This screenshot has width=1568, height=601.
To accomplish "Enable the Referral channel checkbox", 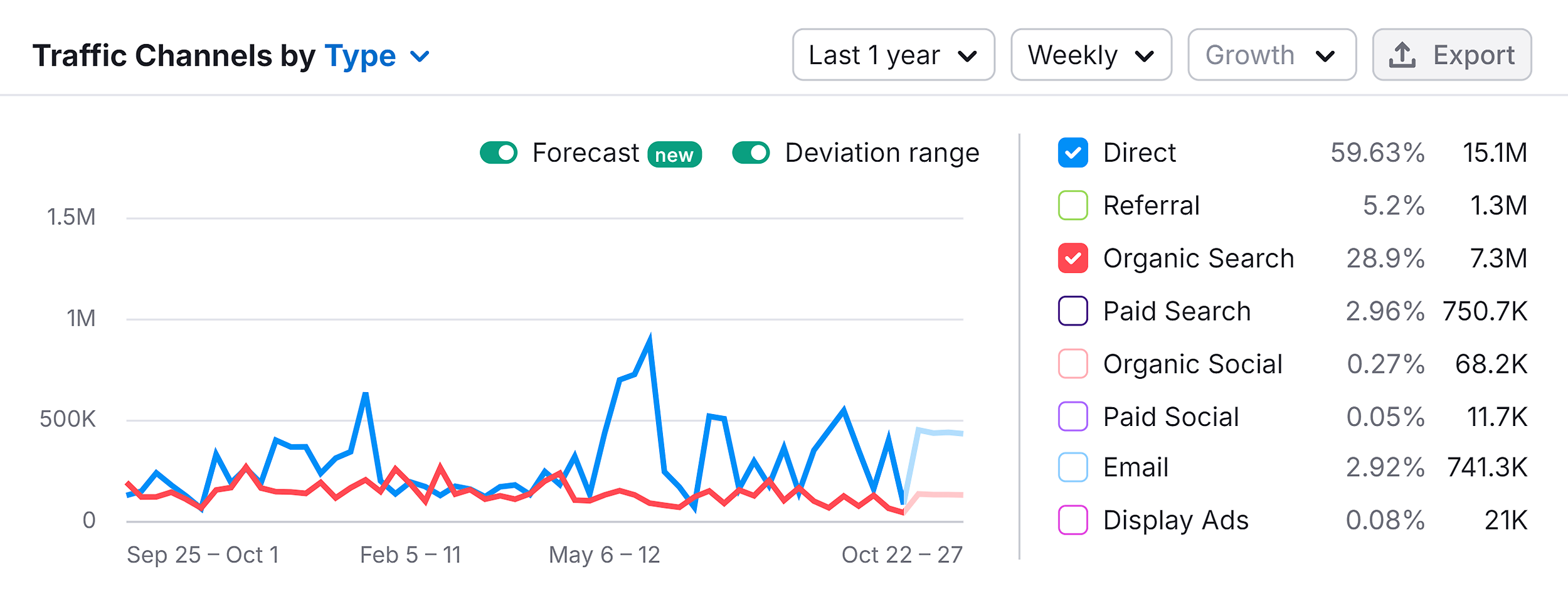I will click(x=1074, y=205).
